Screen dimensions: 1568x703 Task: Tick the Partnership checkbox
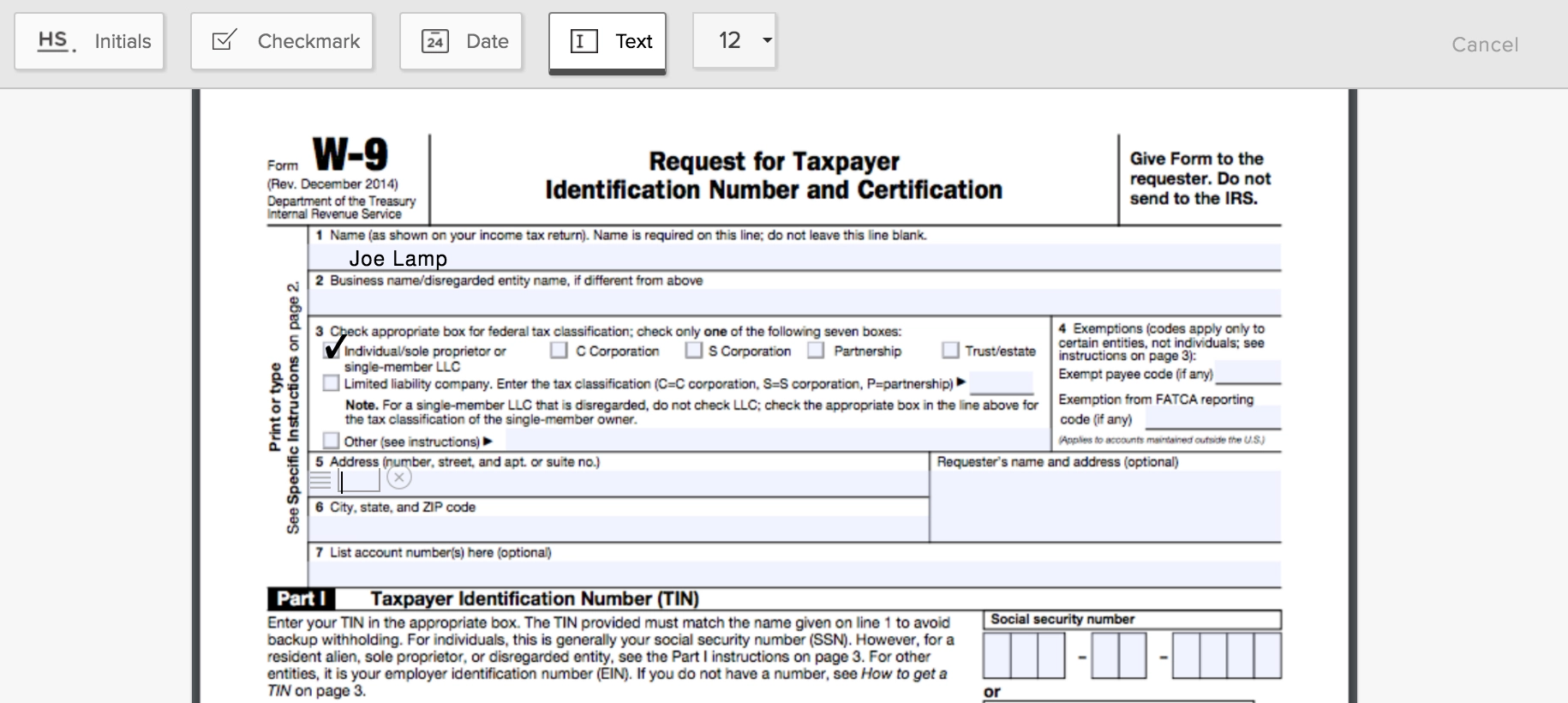816,350
